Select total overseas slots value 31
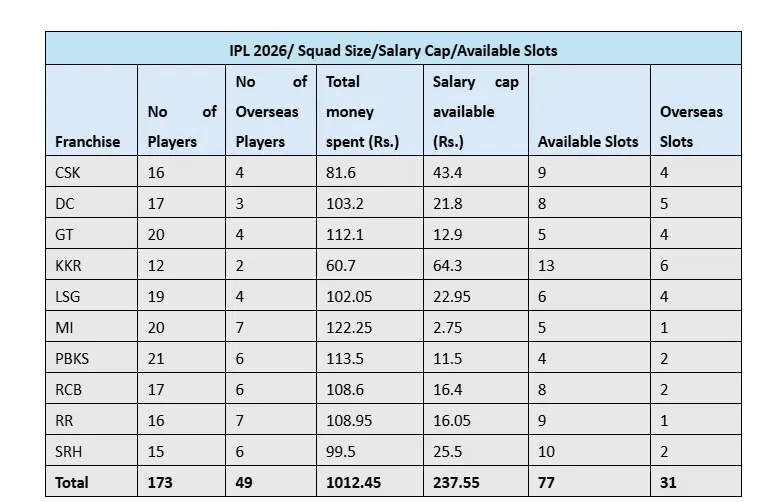The image size is (782, 502). pos(668,482)
